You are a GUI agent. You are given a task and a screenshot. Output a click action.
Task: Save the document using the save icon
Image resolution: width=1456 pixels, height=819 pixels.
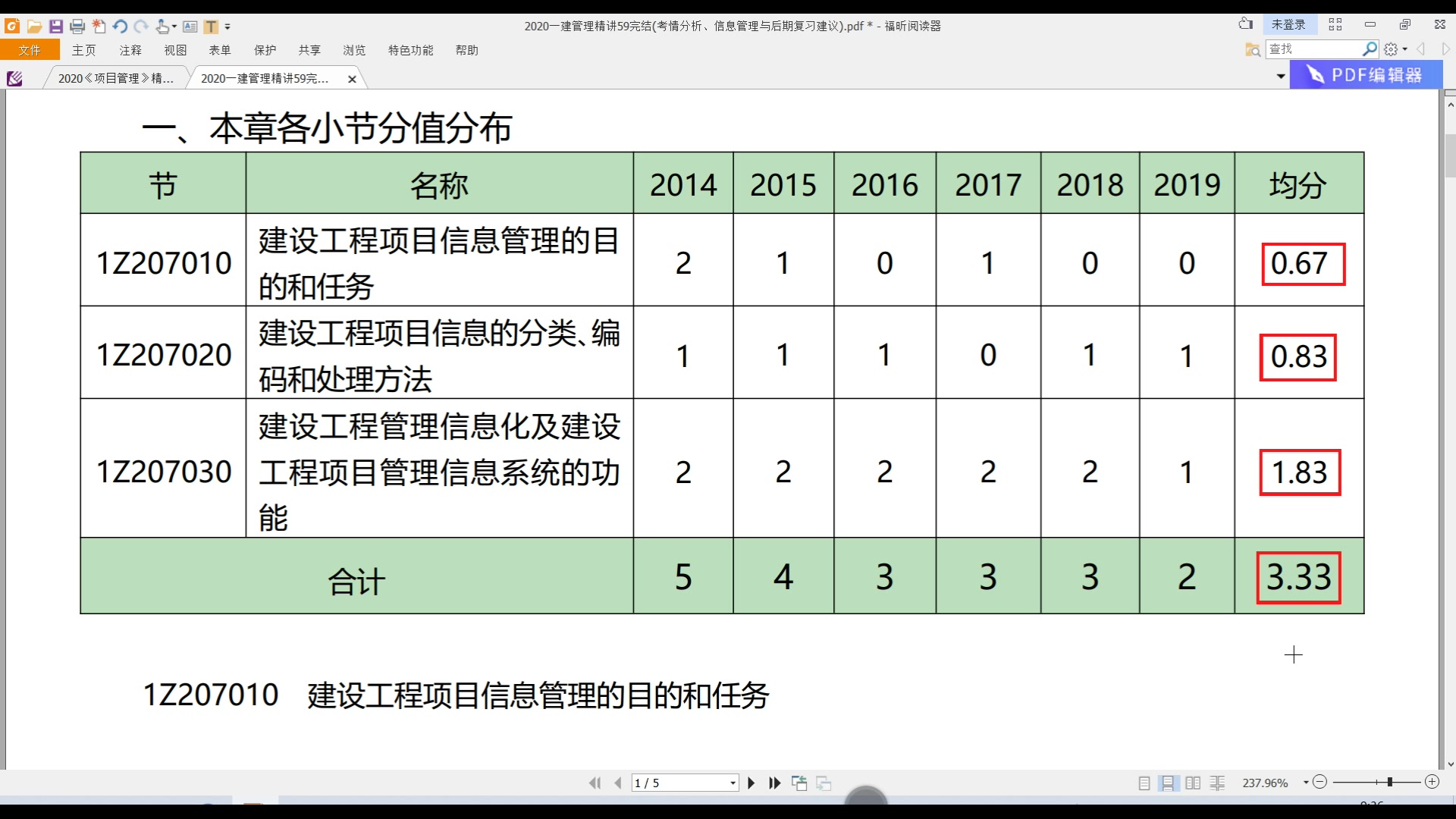[x=56, y=27]
